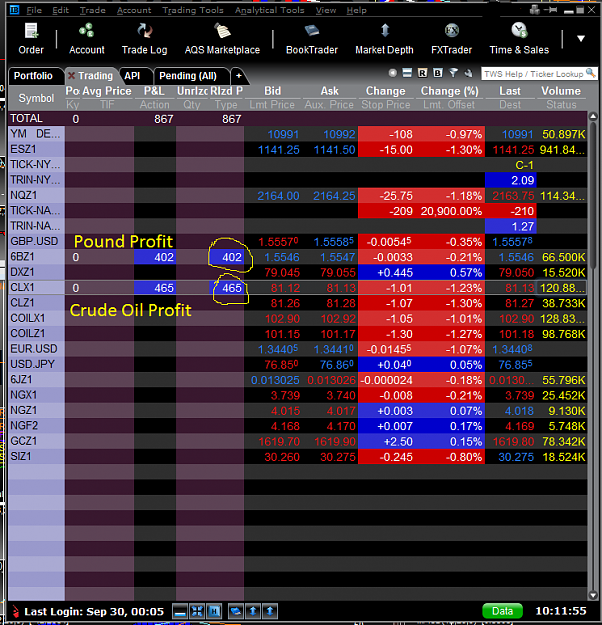
Task: Expand the toolbar overflow dropdown arrow
Action: [581, 39]
